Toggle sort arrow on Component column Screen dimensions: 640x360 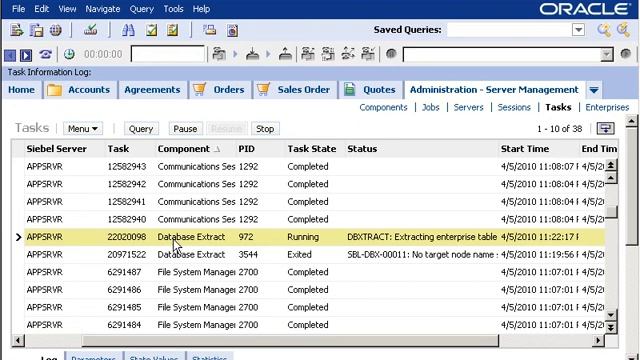[218, 149]
